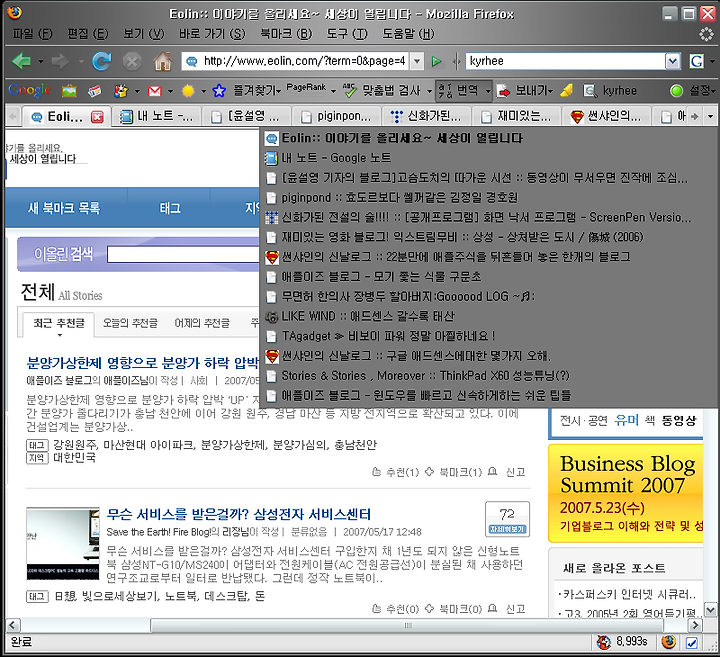This screenshot has width=720, height=657.
Task: Click the green Go arrow beside the address bar
Action: click(x=436, y=61)
